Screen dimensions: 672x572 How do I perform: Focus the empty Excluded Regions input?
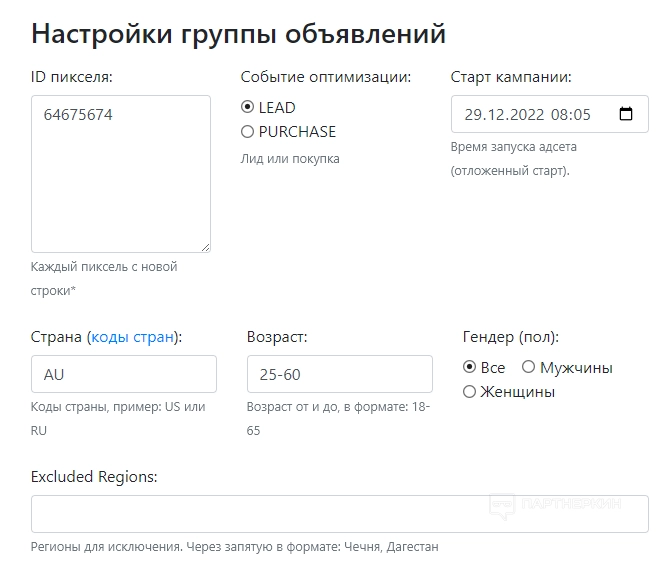coord(340,514)
